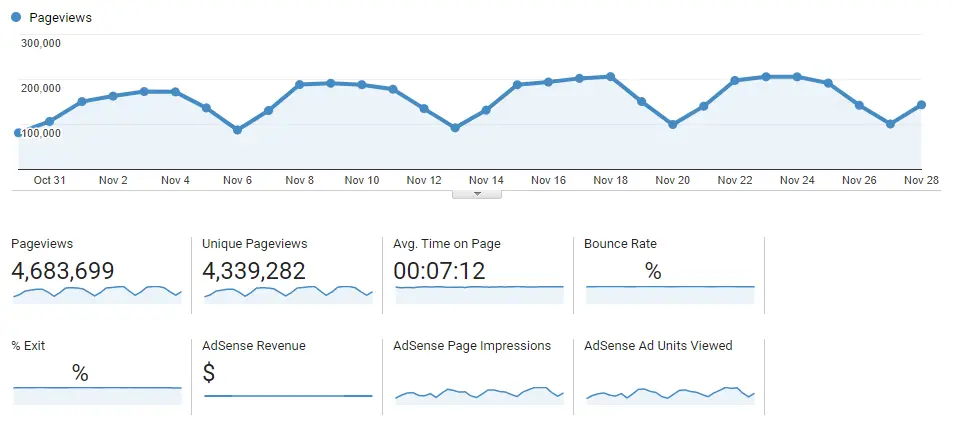Click the 200,000 y-axis label

point(41,88)
